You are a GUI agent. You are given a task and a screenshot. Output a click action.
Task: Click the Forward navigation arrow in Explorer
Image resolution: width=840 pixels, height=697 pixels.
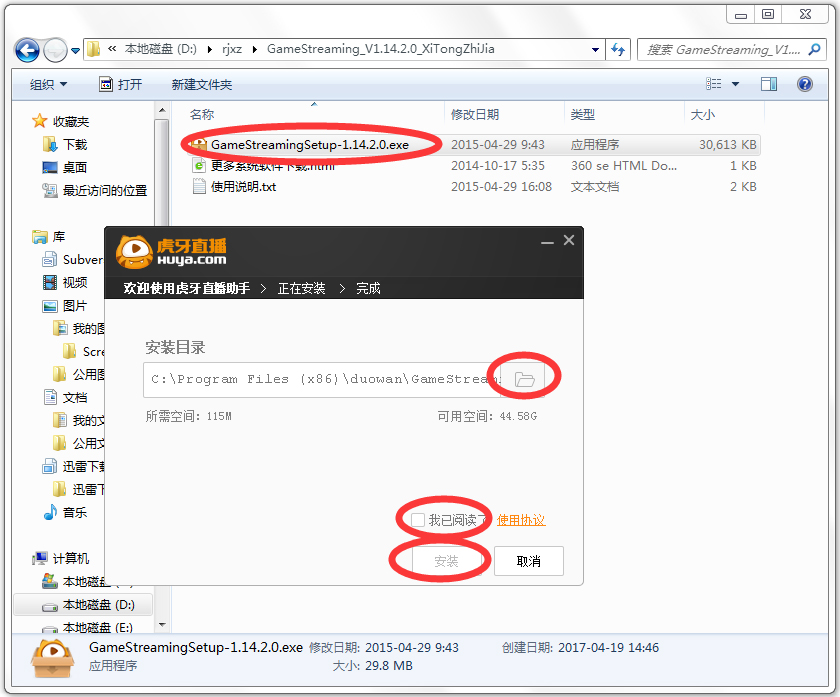point(55,50)
